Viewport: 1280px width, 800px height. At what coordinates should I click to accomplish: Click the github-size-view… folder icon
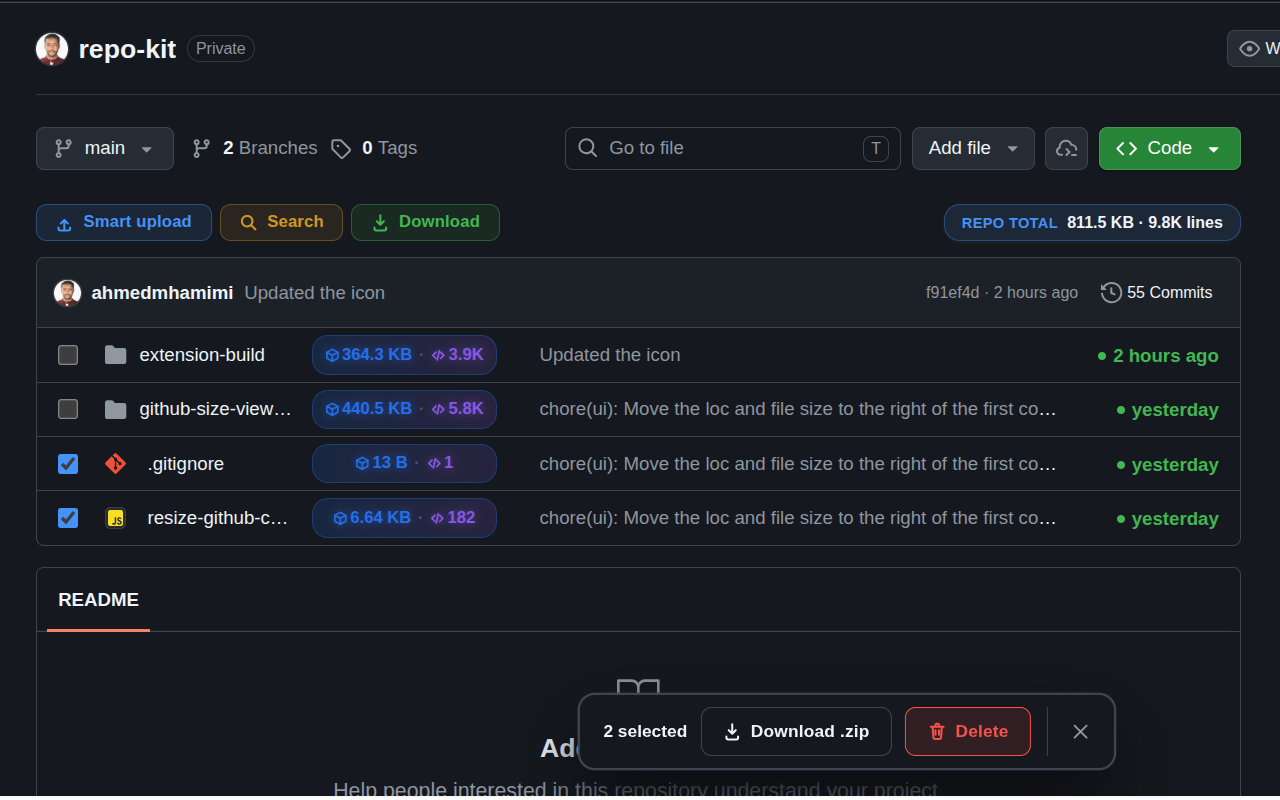[x=116, y=409]
